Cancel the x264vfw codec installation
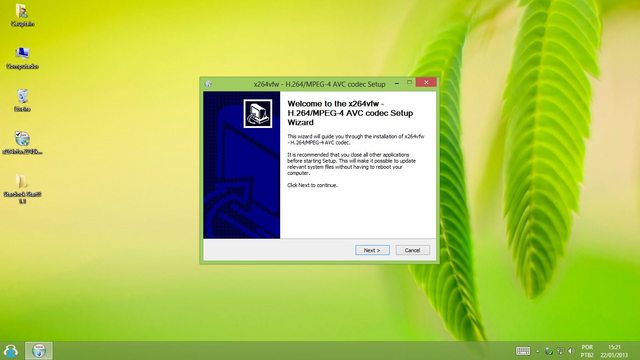 [x=412, y=250]
